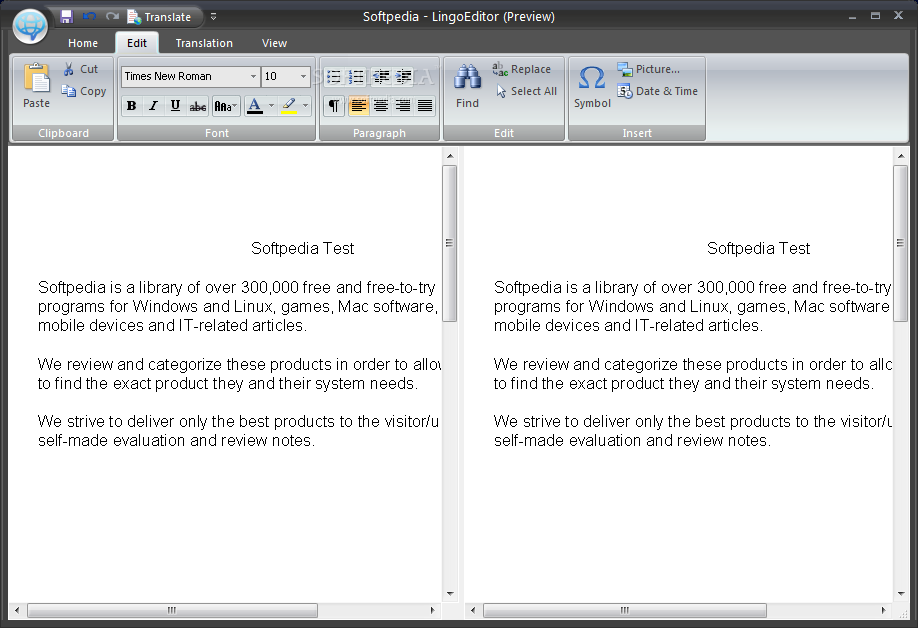The width and height of the screenshot is (918, 628).
Task: Select Center paragraph alignment
Action: pyautogui.click(x=381, y=106)
